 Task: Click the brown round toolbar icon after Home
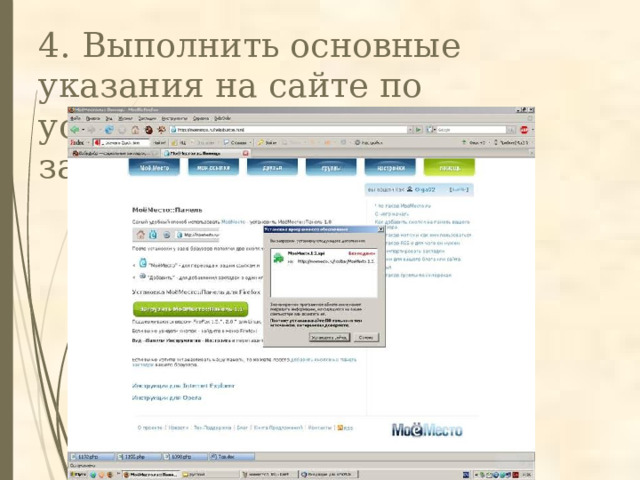pos(149,130)
